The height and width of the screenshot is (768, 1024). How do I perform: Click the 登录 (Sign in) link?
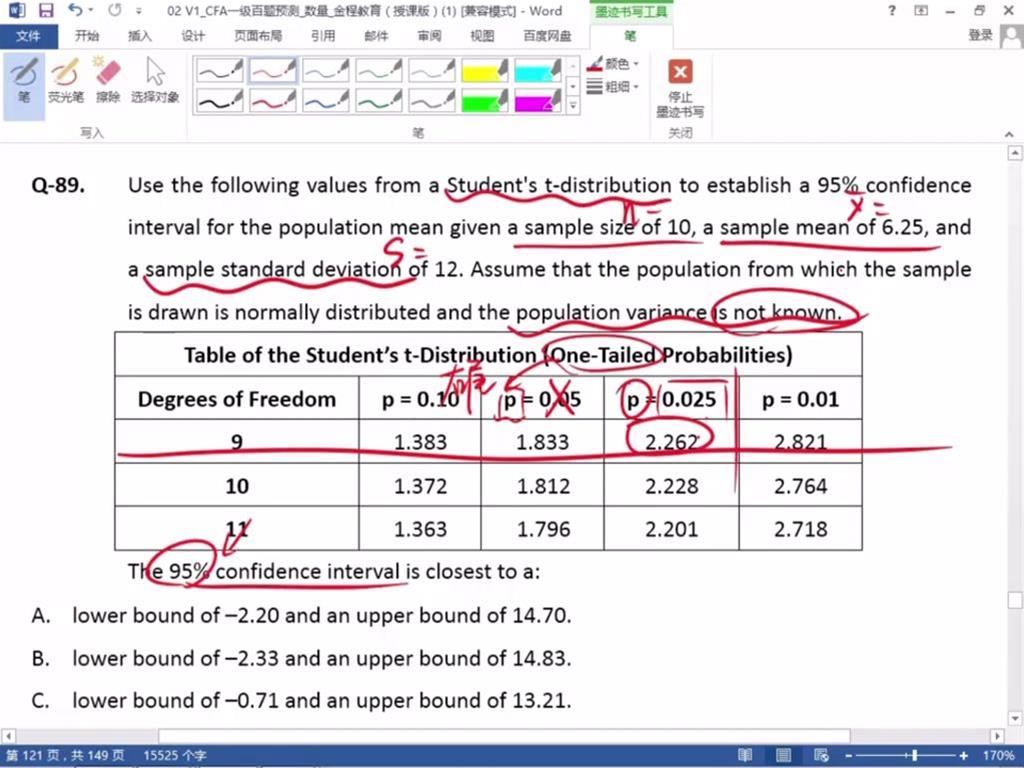click(x=980, y=36)
